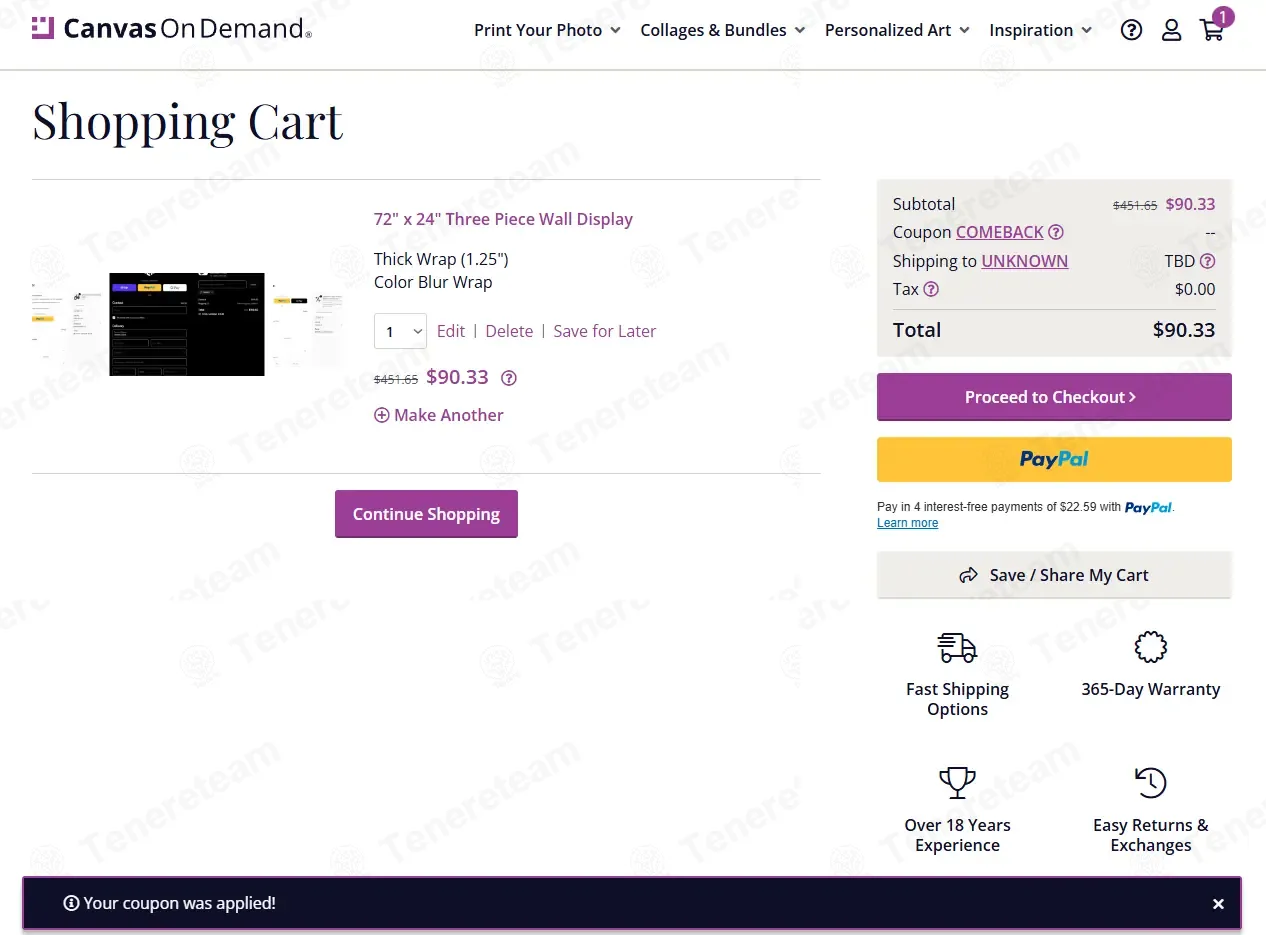Screen dimensions: 1266x935
Task: Click the Save for Later link
Action: tap(605, 331)
